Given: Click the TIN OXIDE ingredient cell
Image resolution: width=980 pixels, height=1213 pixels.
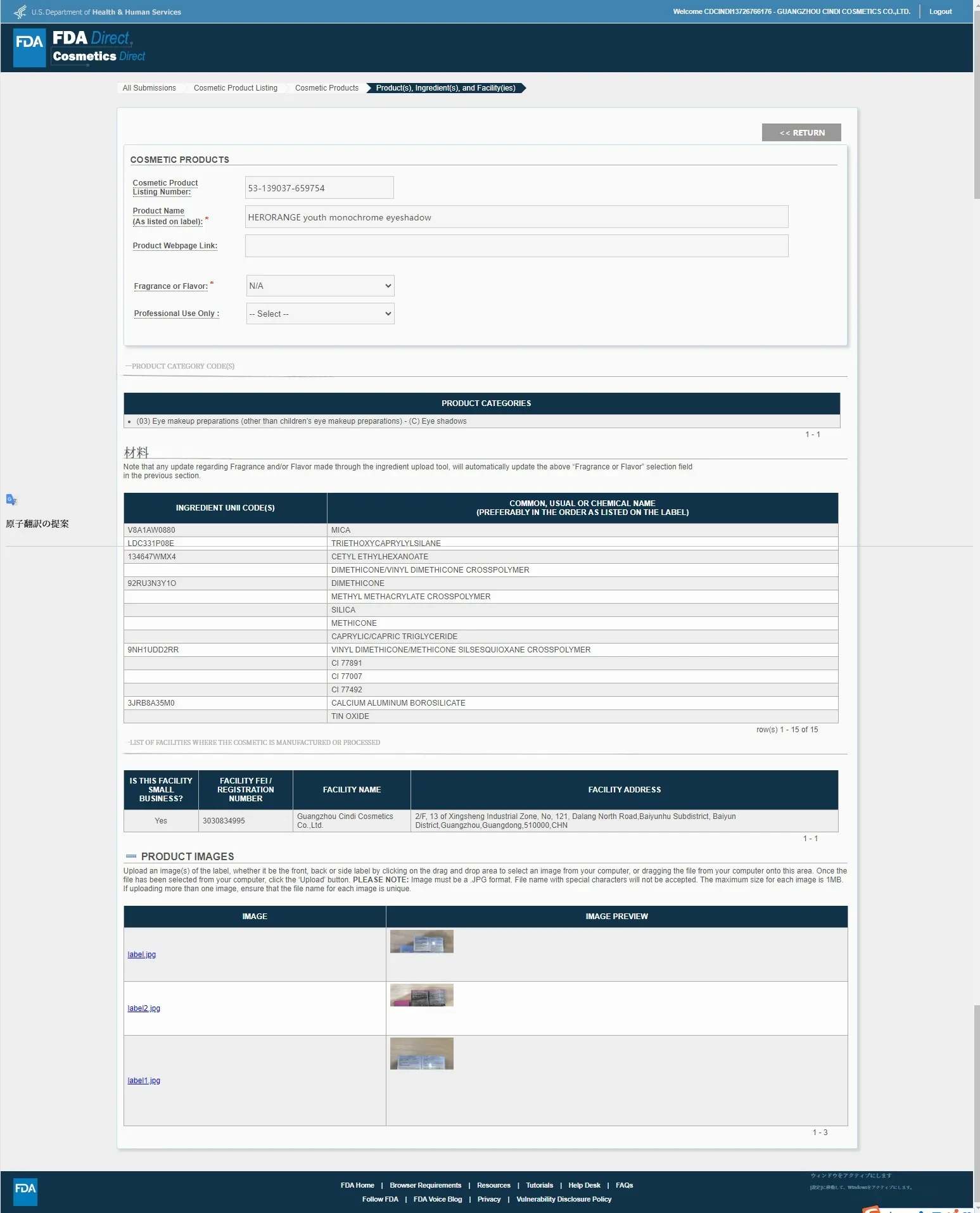Looking at the screenshot, I should (582, 716).
